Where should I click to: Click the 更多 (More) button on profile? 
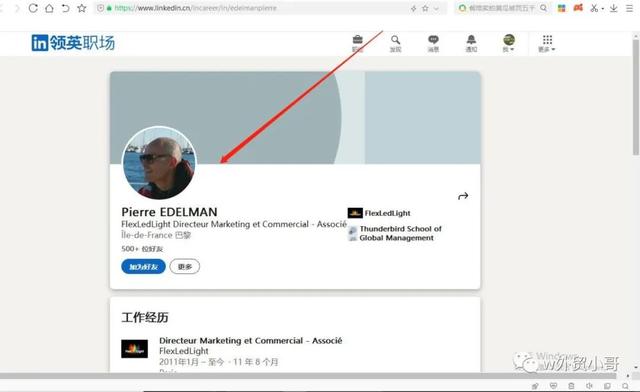184,267
